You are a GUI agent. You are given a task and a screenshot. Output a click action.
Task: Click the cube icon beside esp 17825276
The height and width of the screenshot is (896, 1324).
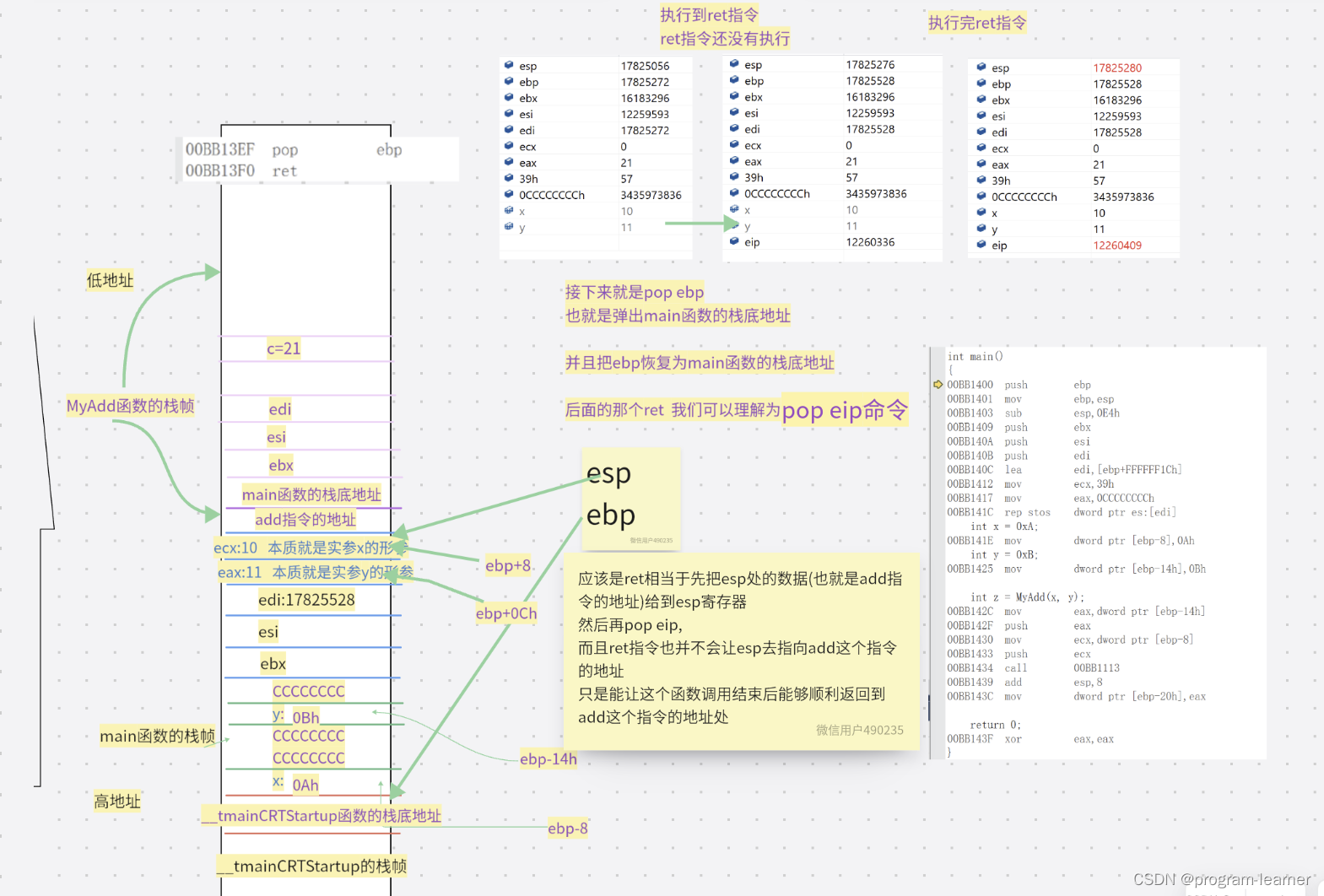point(734,64)
